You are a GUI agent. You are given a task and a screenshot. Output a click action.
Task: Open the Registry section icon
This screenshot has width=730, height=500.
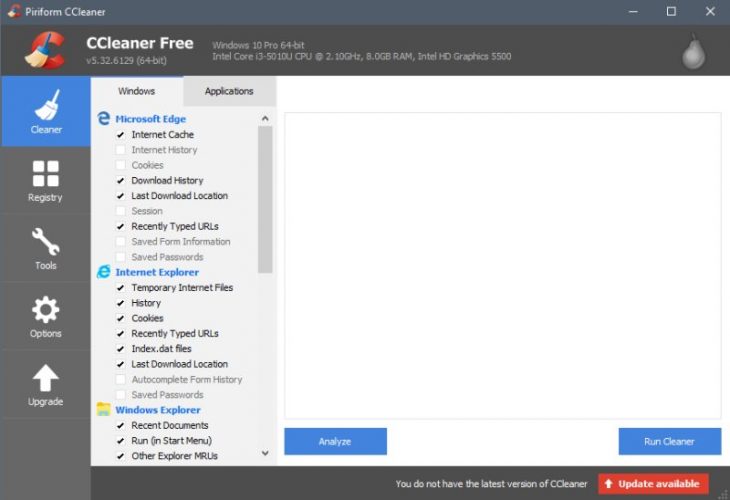pyautogui.click(x=46, y=173)
